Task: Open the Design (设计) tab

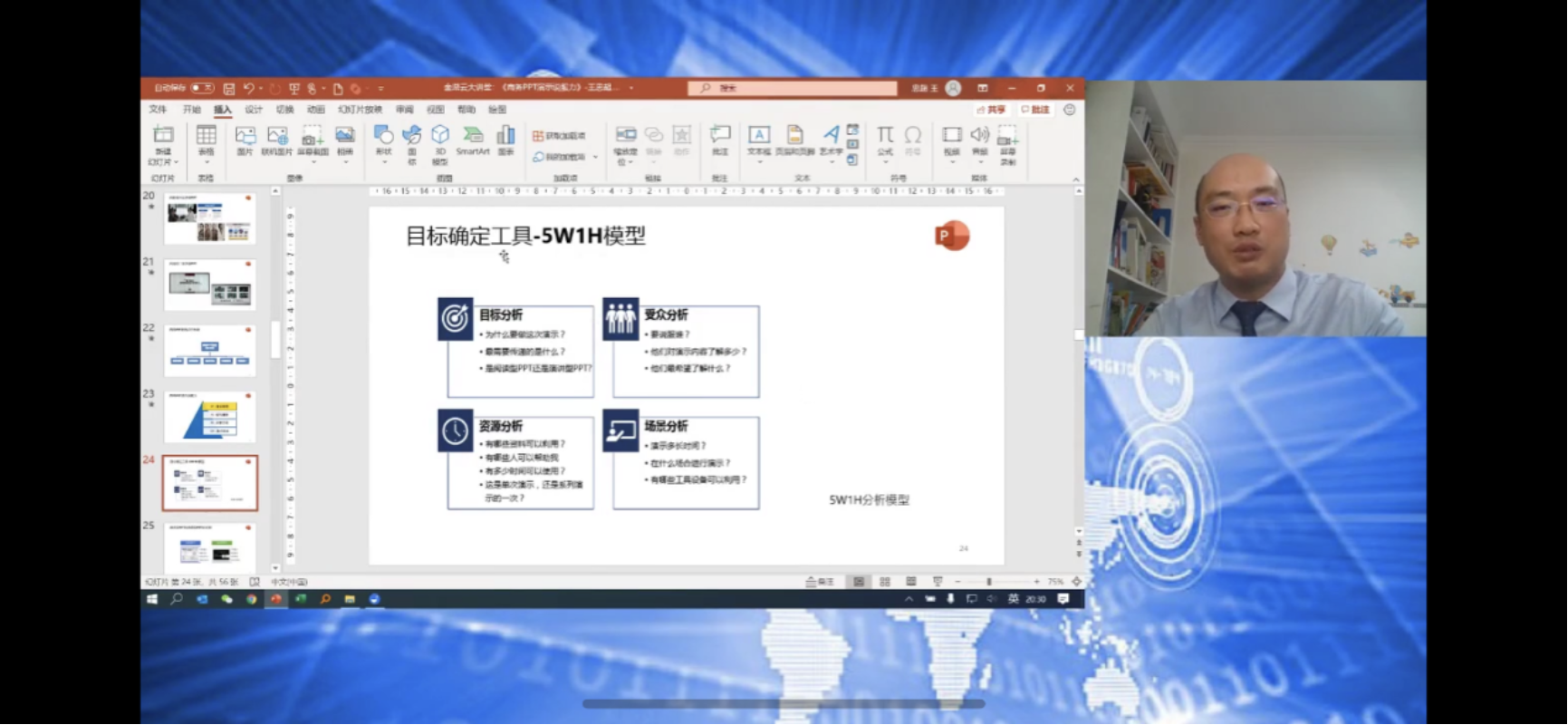Action: [254, 110]
